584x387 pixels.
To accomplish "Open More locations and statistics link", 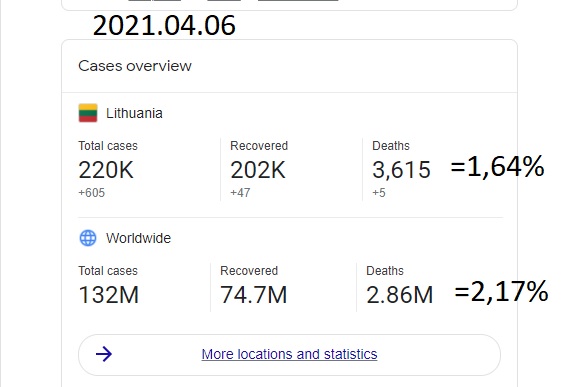I will [289, 354].
